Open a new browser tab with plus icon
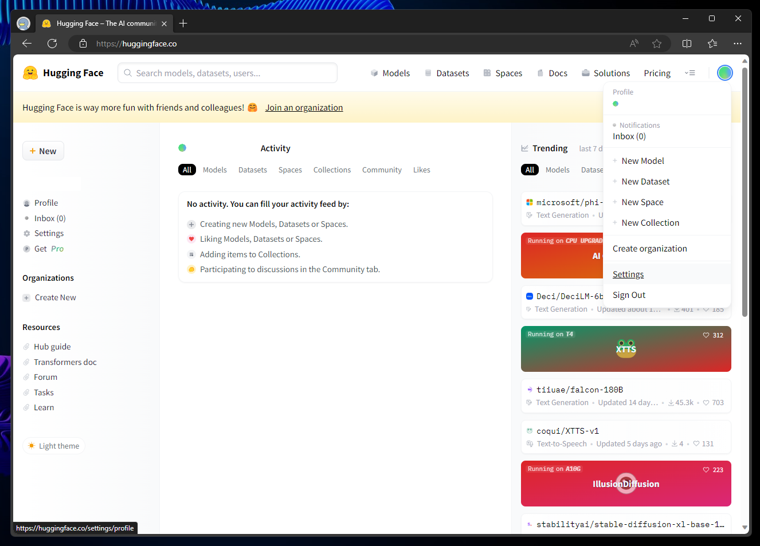Screen dimensions: 760x546 183,23
